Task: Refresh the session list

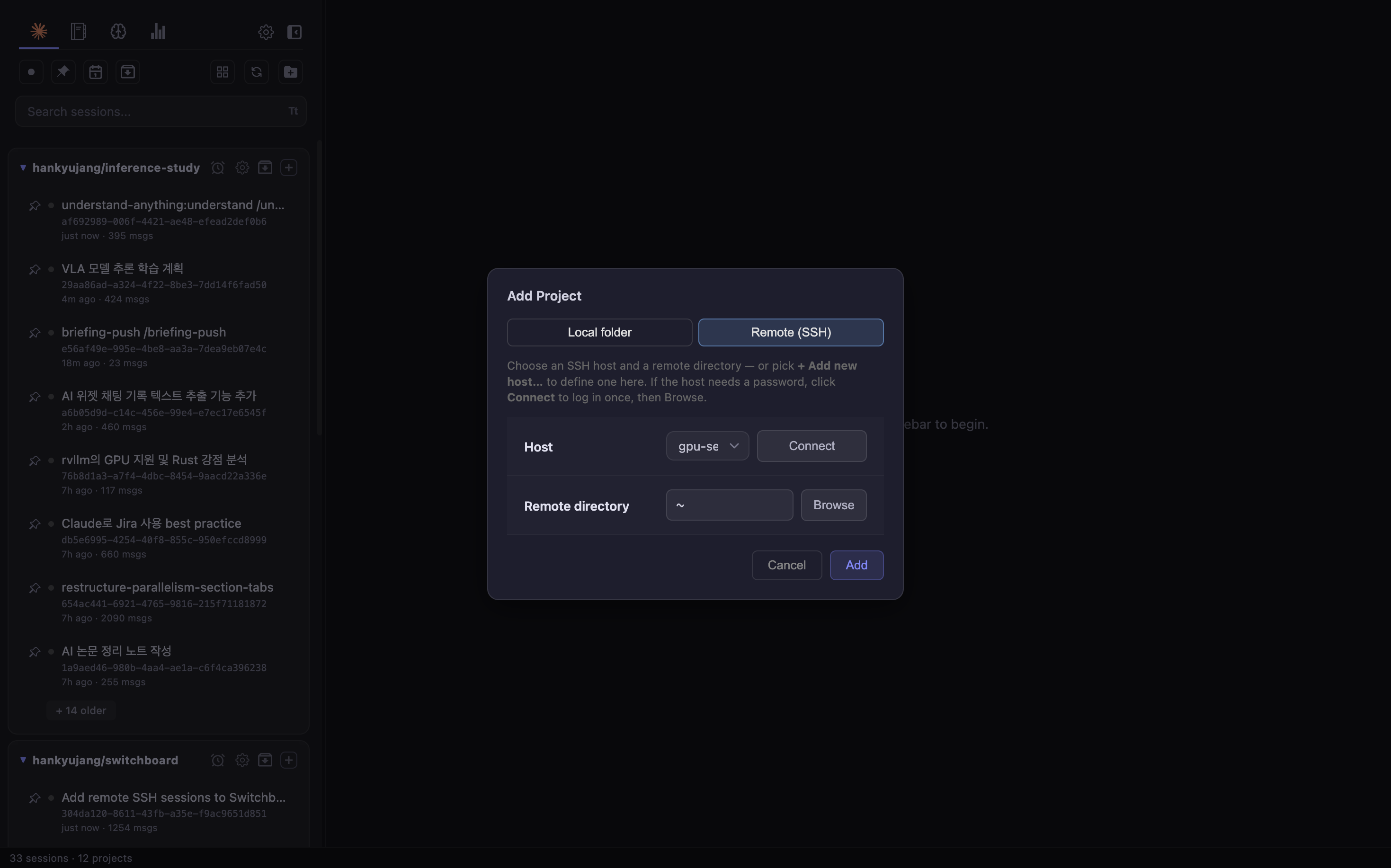Action: tap(256, 72)
